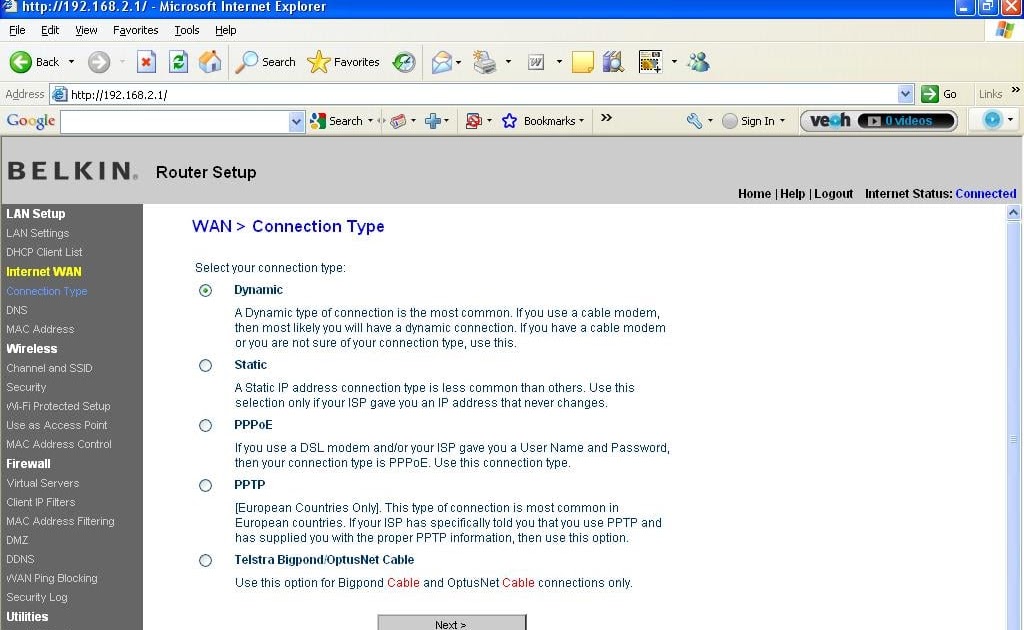Open the History clock icon

tap(404, 62)
